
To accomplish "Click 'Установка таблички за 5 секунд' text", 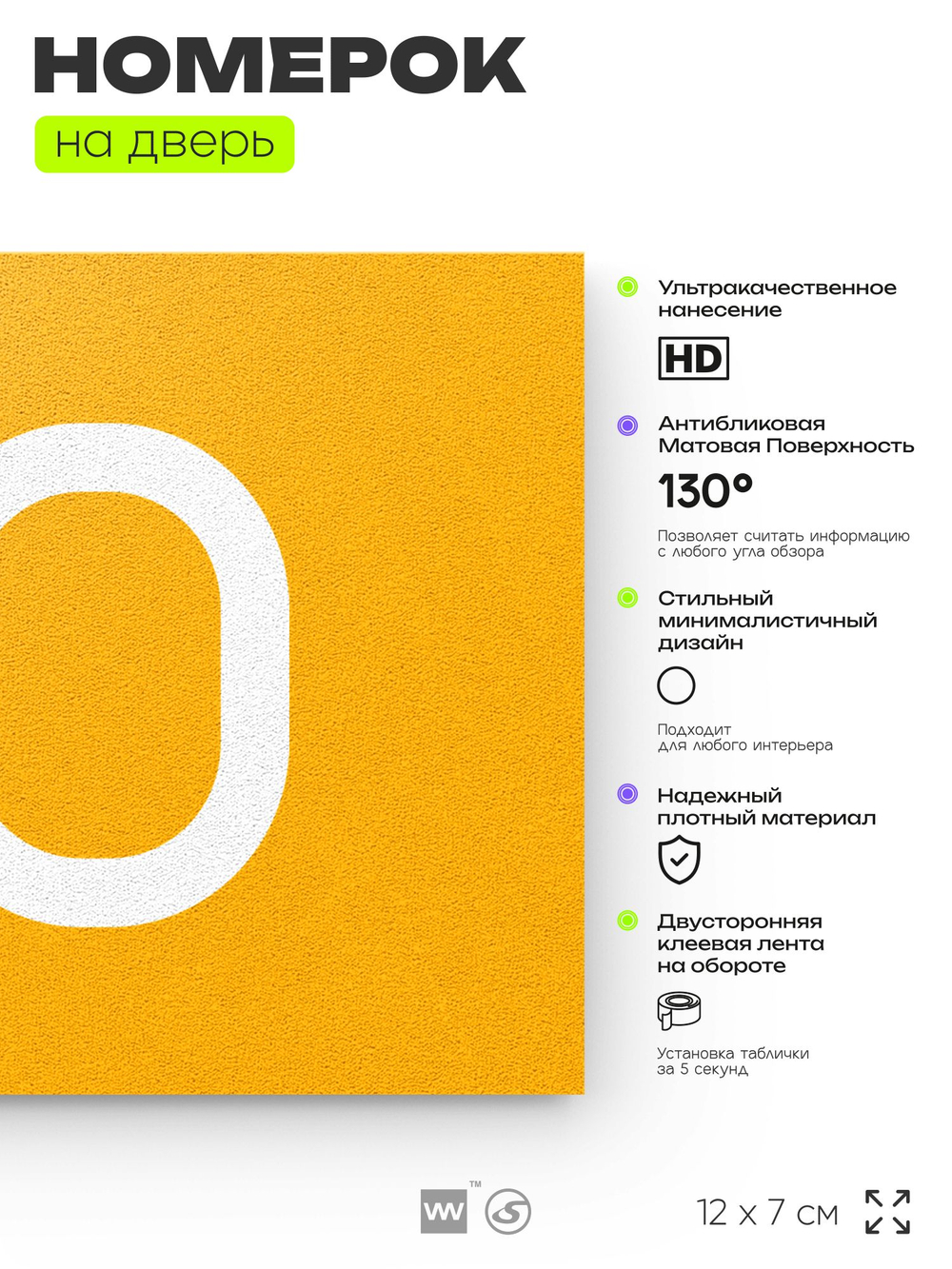I will coord(733,1061).
